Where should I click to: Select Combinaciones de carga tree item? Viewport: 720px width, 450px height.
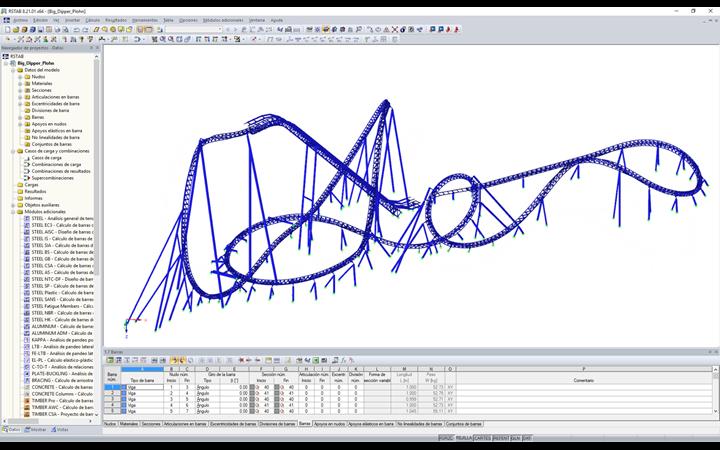(56, 164)
